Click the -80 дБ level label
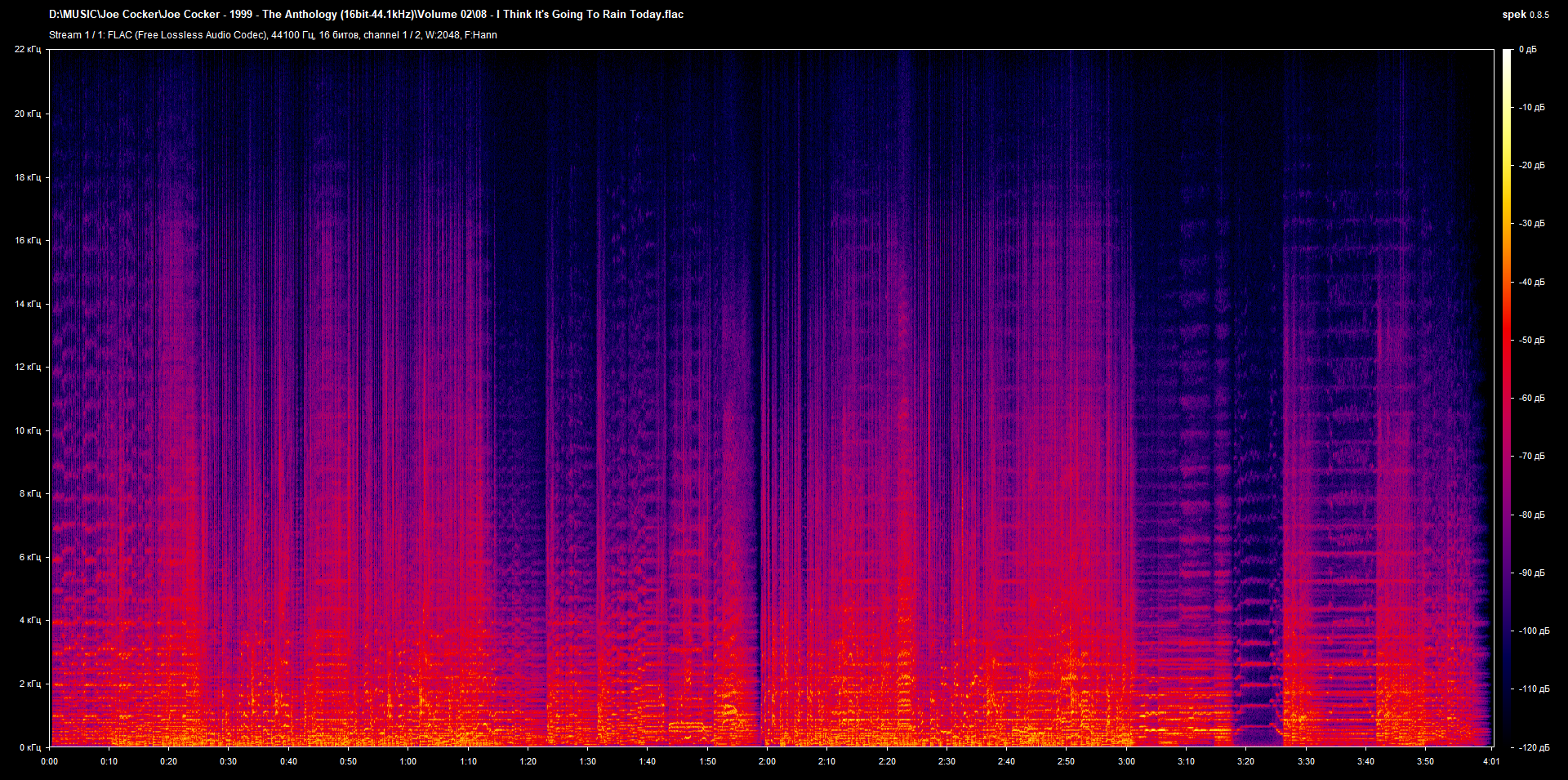Screen dimensions: 1568x780 click(x=1530, y=515)
